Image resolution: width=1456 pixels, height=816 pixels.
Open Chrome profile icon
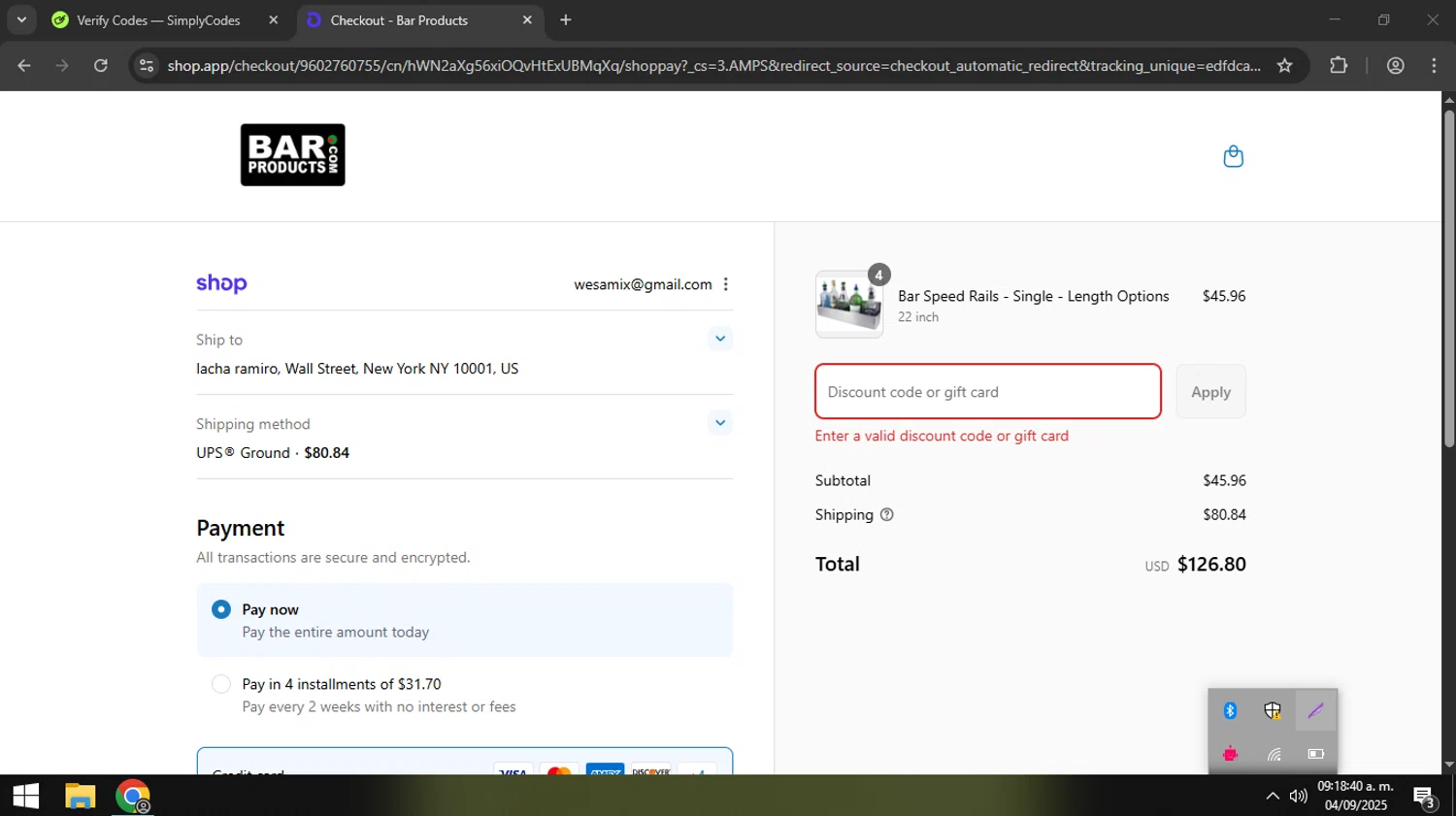(x=1396, y=66)
